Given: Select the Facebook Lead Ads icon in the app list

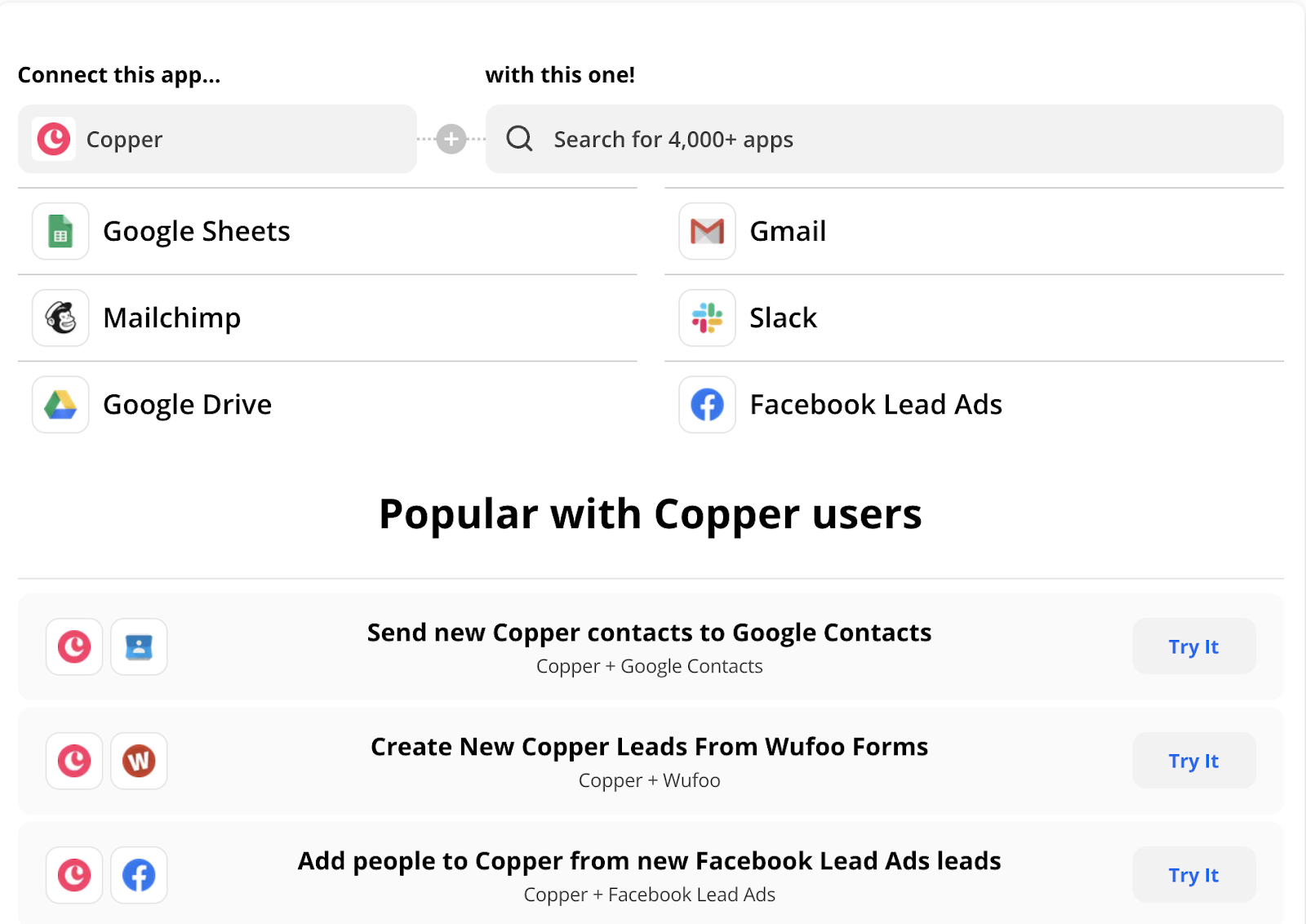Looking at the screenshot, I should pos(707,404).
